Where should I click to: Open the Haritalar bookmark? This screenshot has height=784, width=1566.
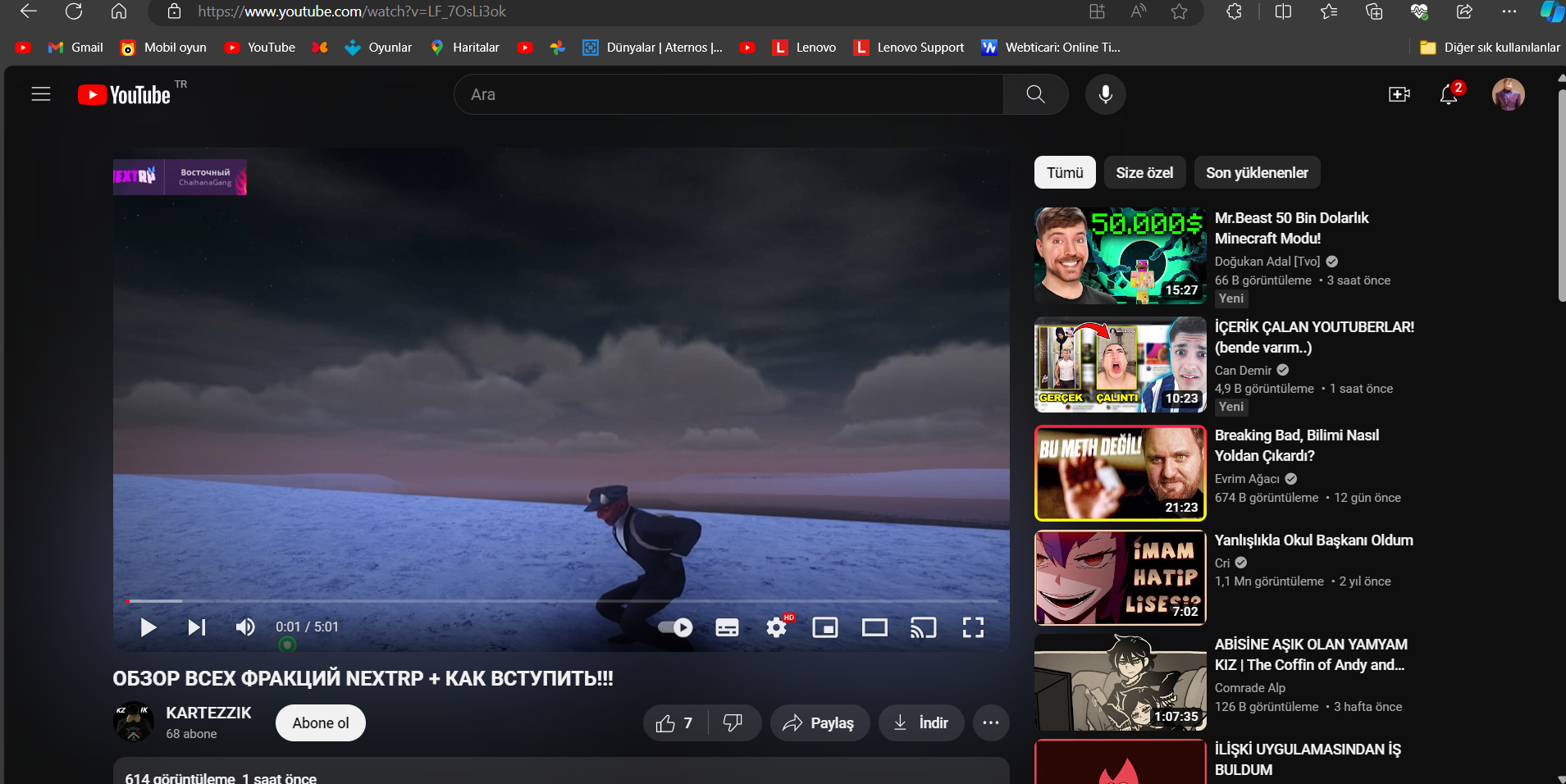(x=464, y=48)
